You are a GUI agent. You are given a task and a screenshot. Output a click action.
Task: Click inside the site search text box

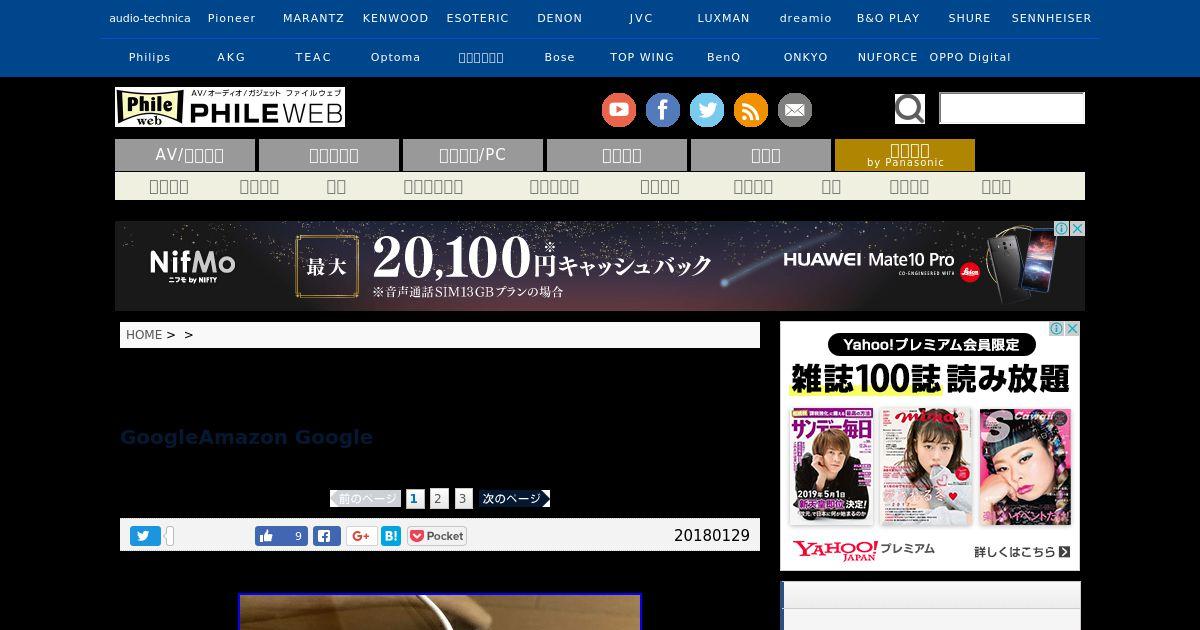pyautogui.click(x=1012, y=108)
